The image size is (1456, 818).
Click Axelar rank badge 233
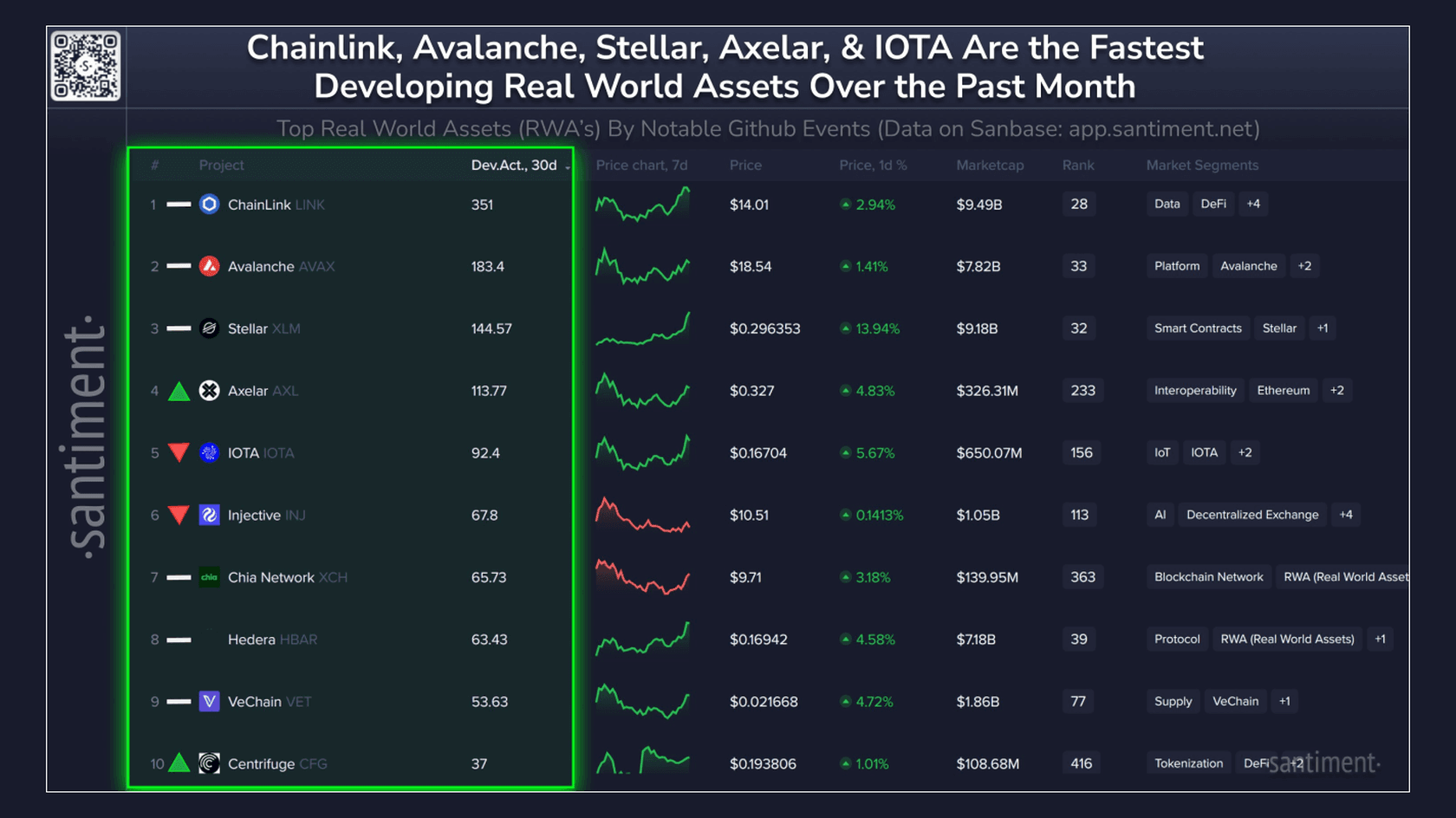pos(1083,391)
